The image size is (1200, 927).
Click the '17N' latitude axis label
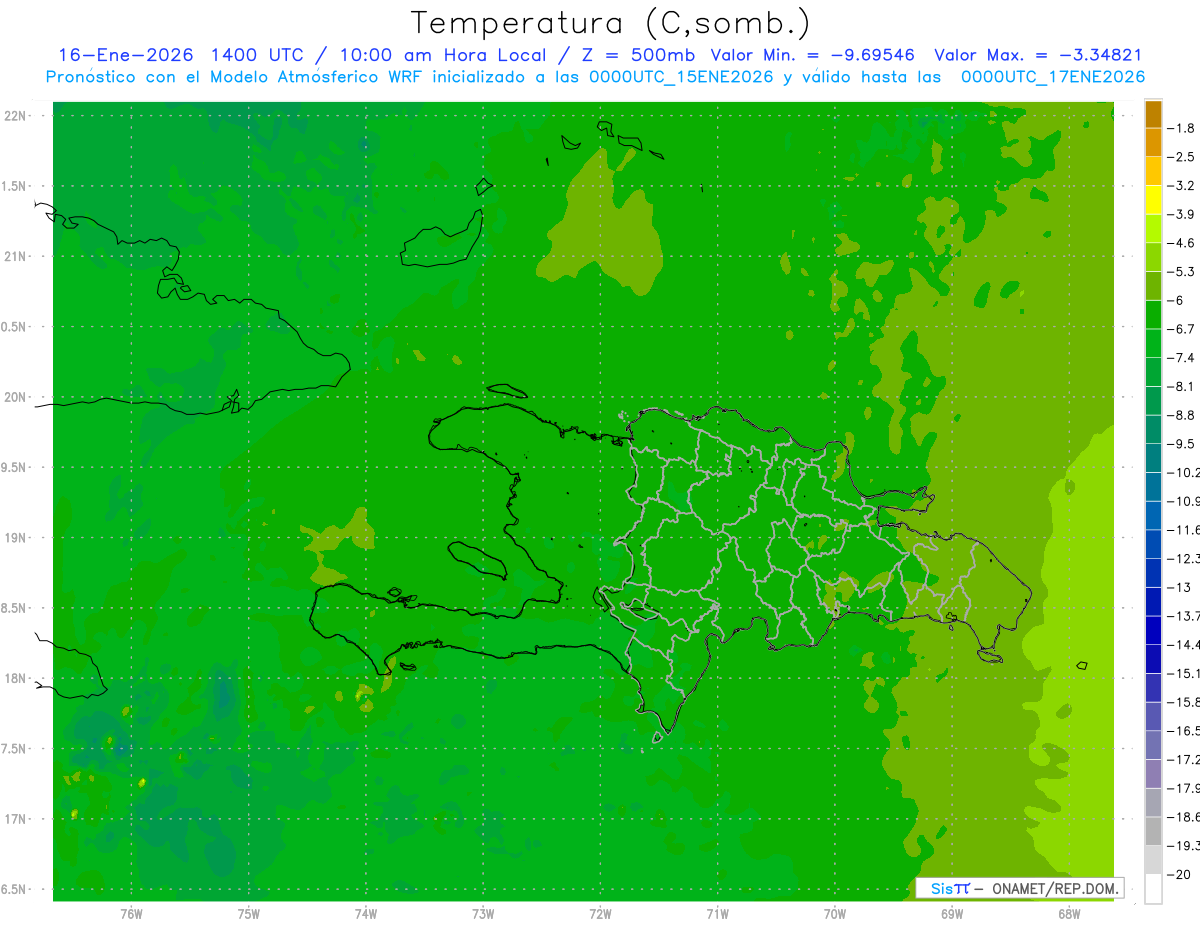coord(14,819)
